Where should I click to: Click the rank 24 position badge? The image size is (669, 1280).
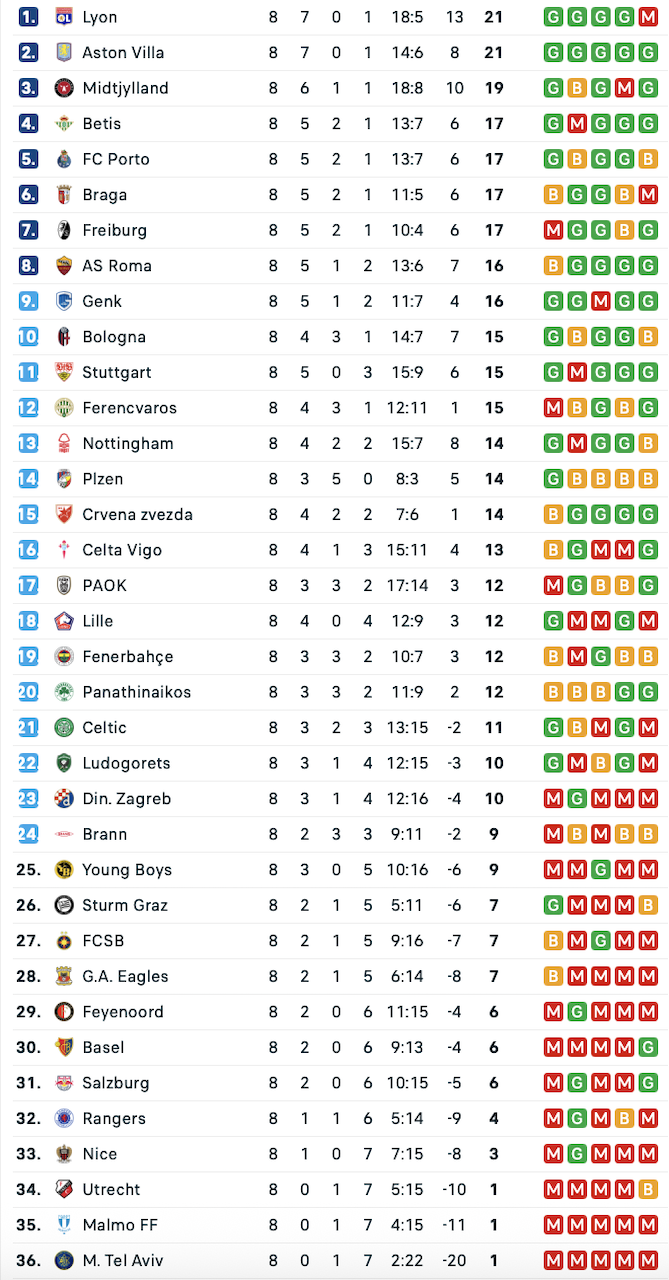coord(28,834)
